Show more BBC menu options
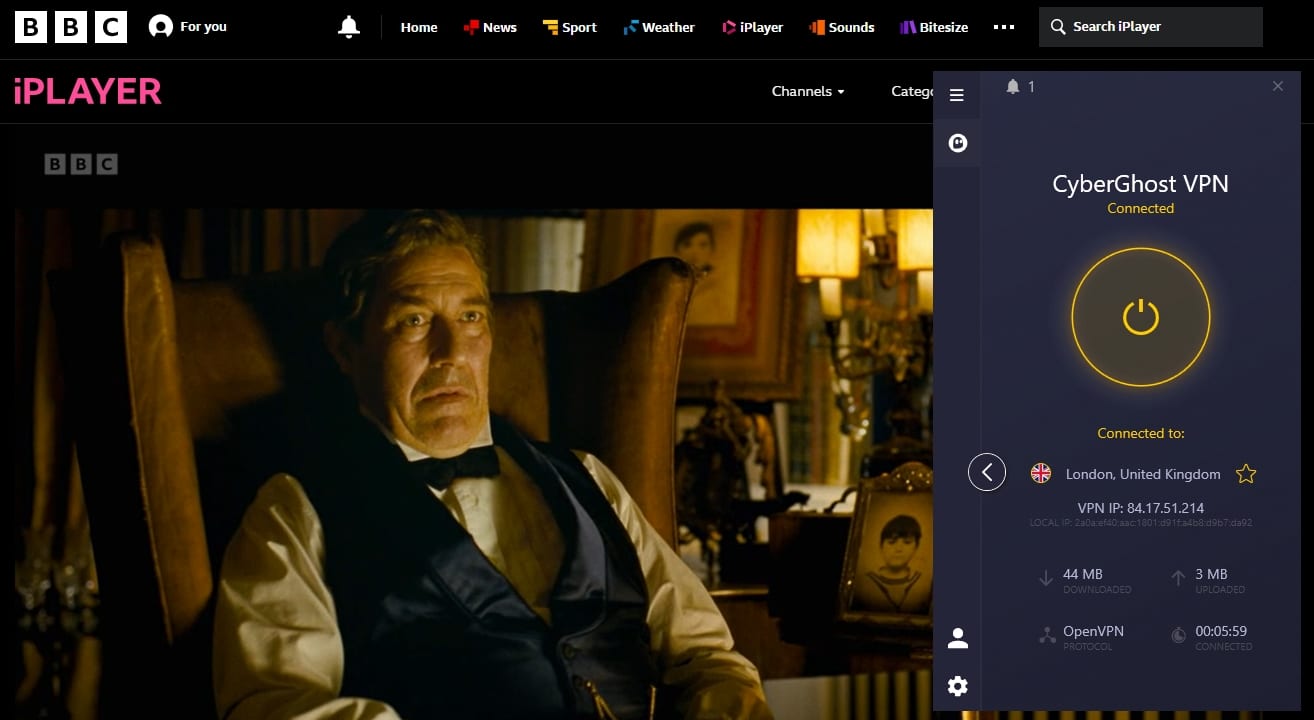 1004,27
